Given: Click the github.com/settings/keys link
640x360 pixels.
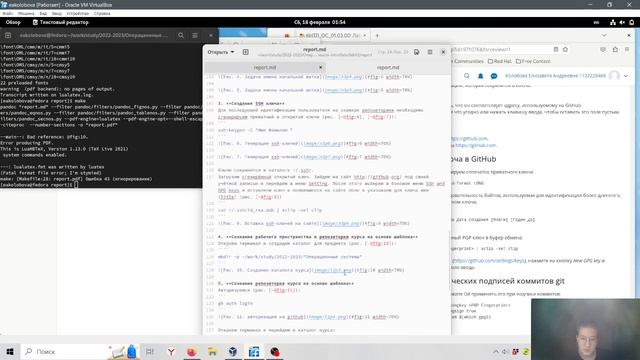Looking at the screenshot, I should [489, 260].
